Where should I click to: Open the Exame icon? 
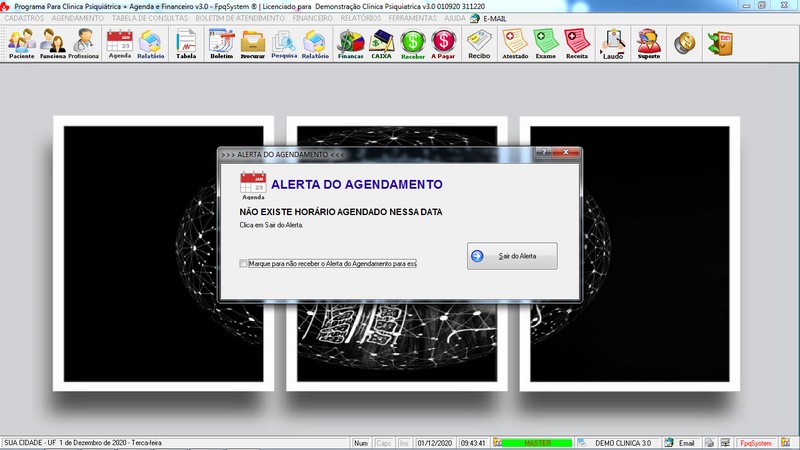[x=545, y=44]
